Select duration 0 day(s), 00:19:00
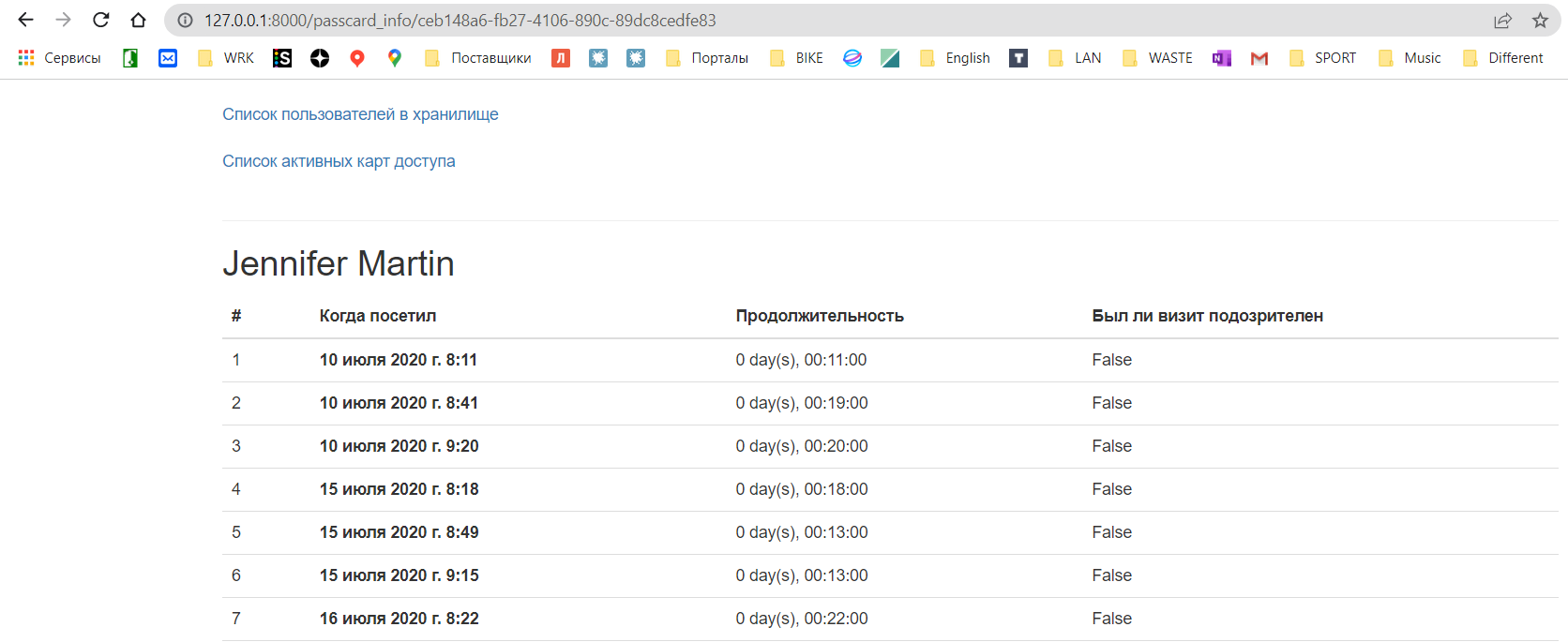 pyautogui.click(x=802, y=403)
